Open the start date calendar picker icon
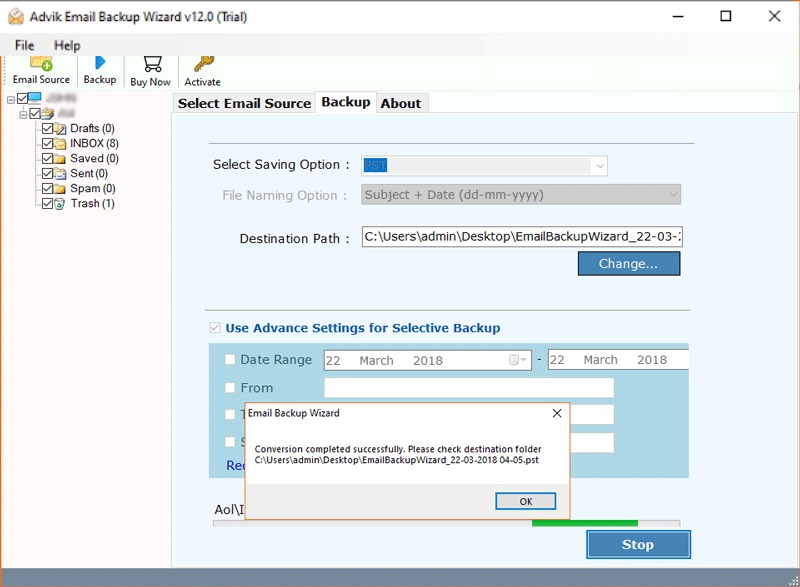Image resolution: width=800 pixels, height=587 pixels. coord(517,360)
